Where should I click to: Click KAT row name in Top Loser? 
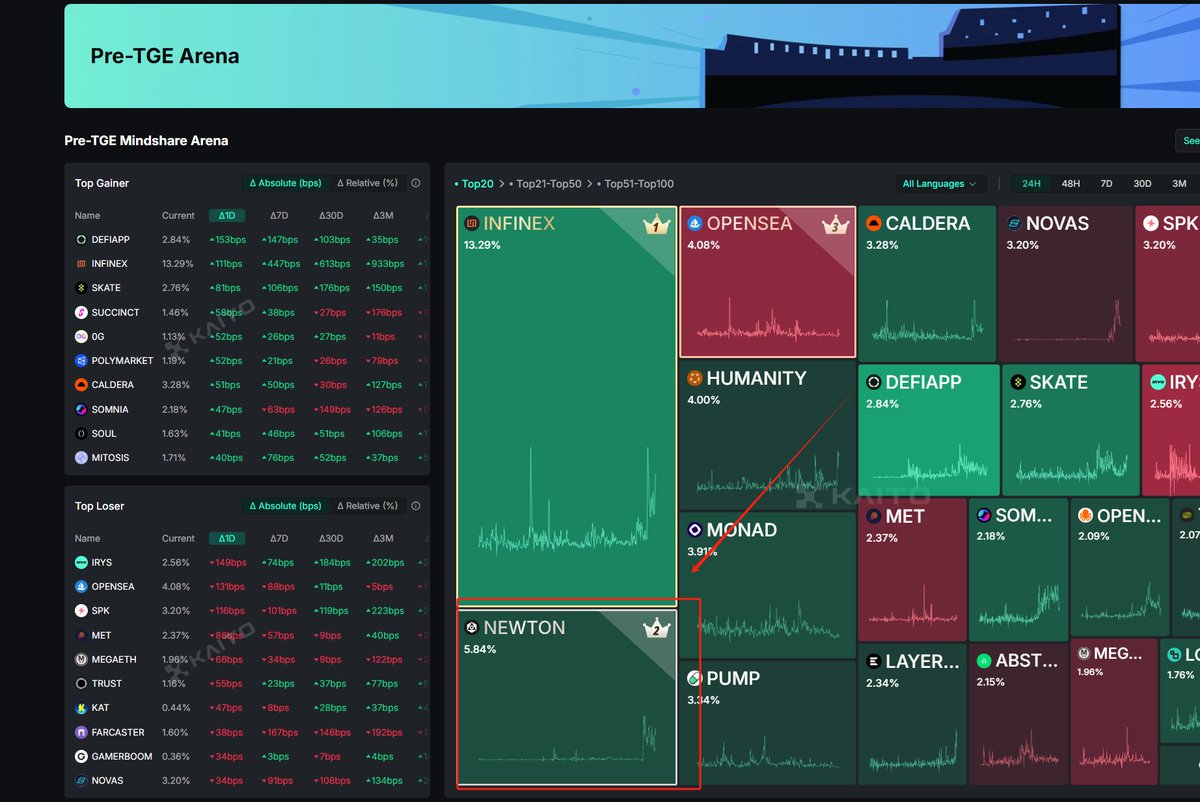[101, 708]
